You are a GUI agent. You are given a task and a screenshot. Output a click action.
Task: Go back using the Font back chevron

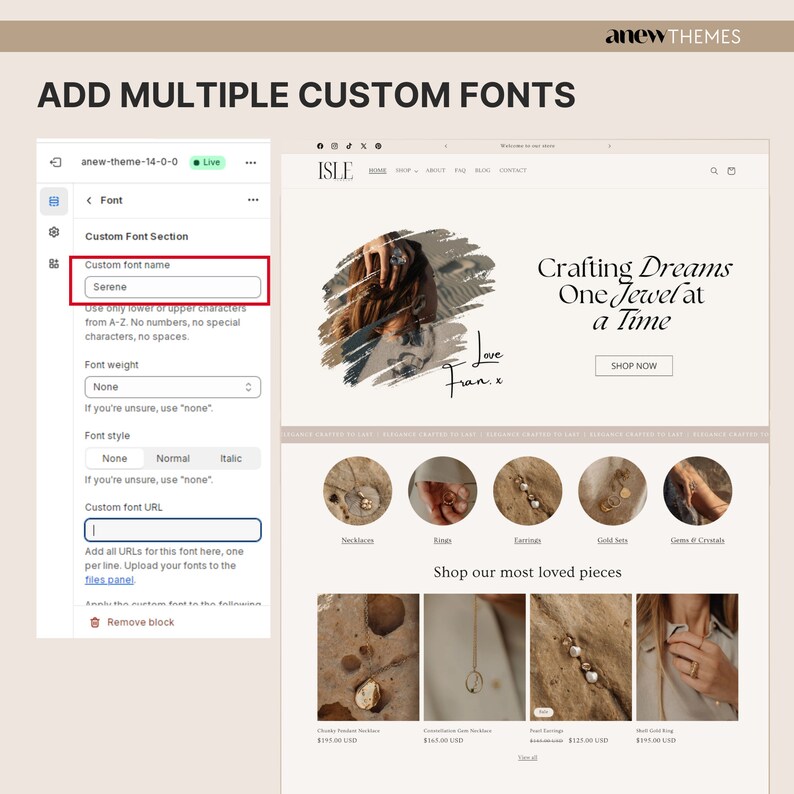pyautogui.click(x=89, y=201)
